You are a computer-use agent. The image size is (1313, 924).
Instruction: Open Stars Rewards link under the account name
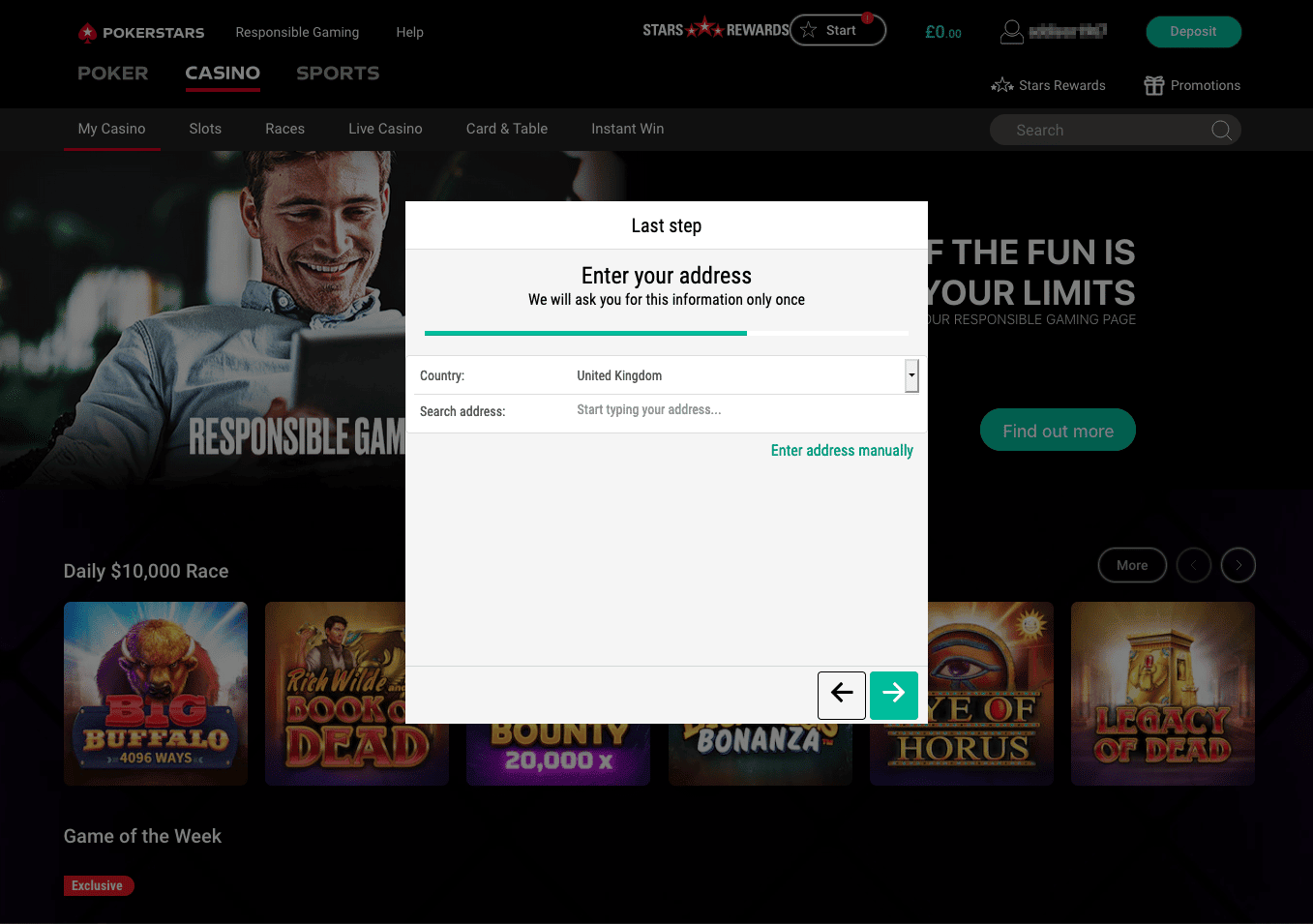(1061, 85)
